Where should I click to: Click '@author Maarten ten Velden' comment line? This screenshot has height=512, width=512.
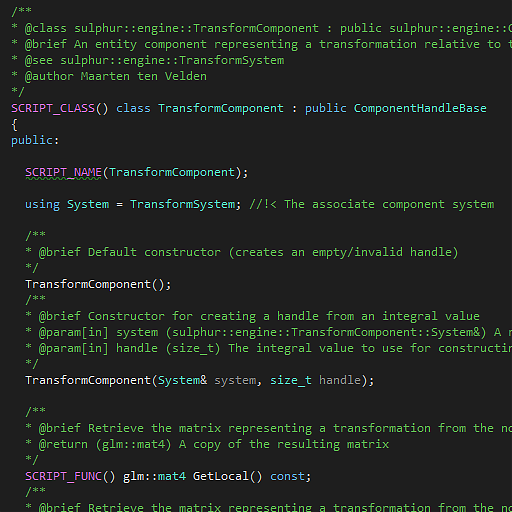coord(109,76)
